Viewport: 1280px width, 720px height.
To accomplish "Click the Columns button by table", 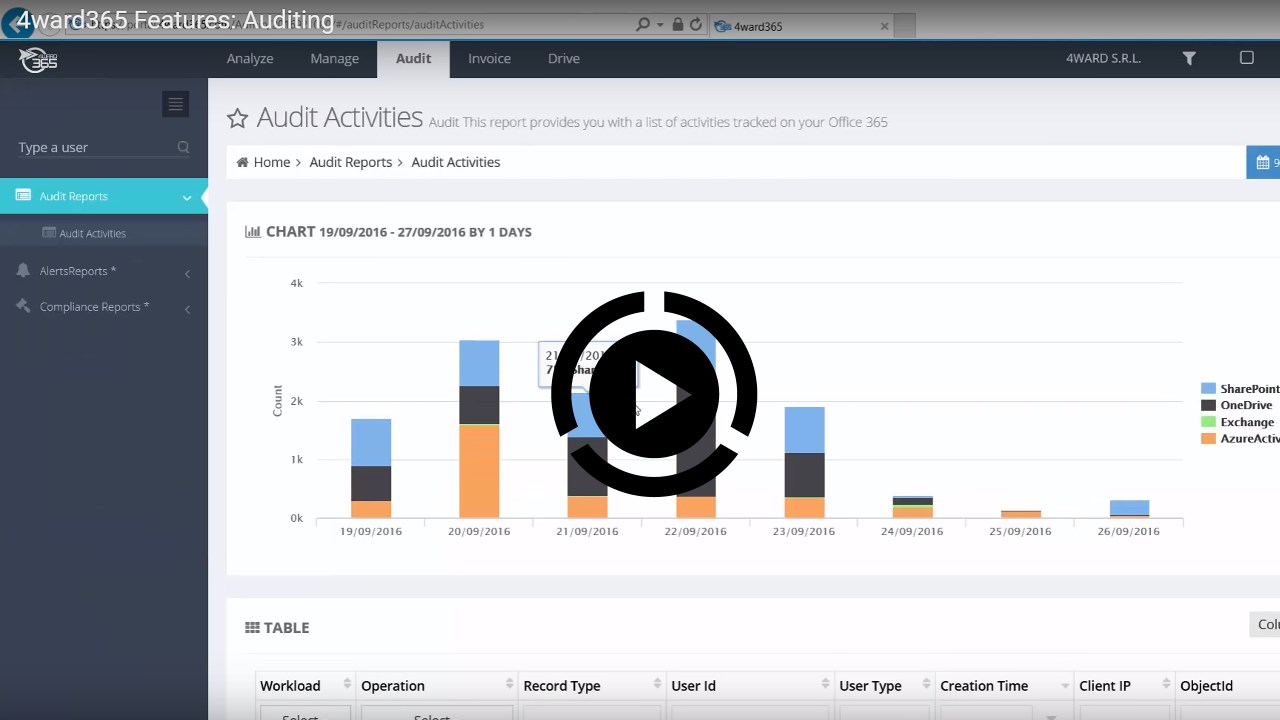I will tap(1265, 624).
